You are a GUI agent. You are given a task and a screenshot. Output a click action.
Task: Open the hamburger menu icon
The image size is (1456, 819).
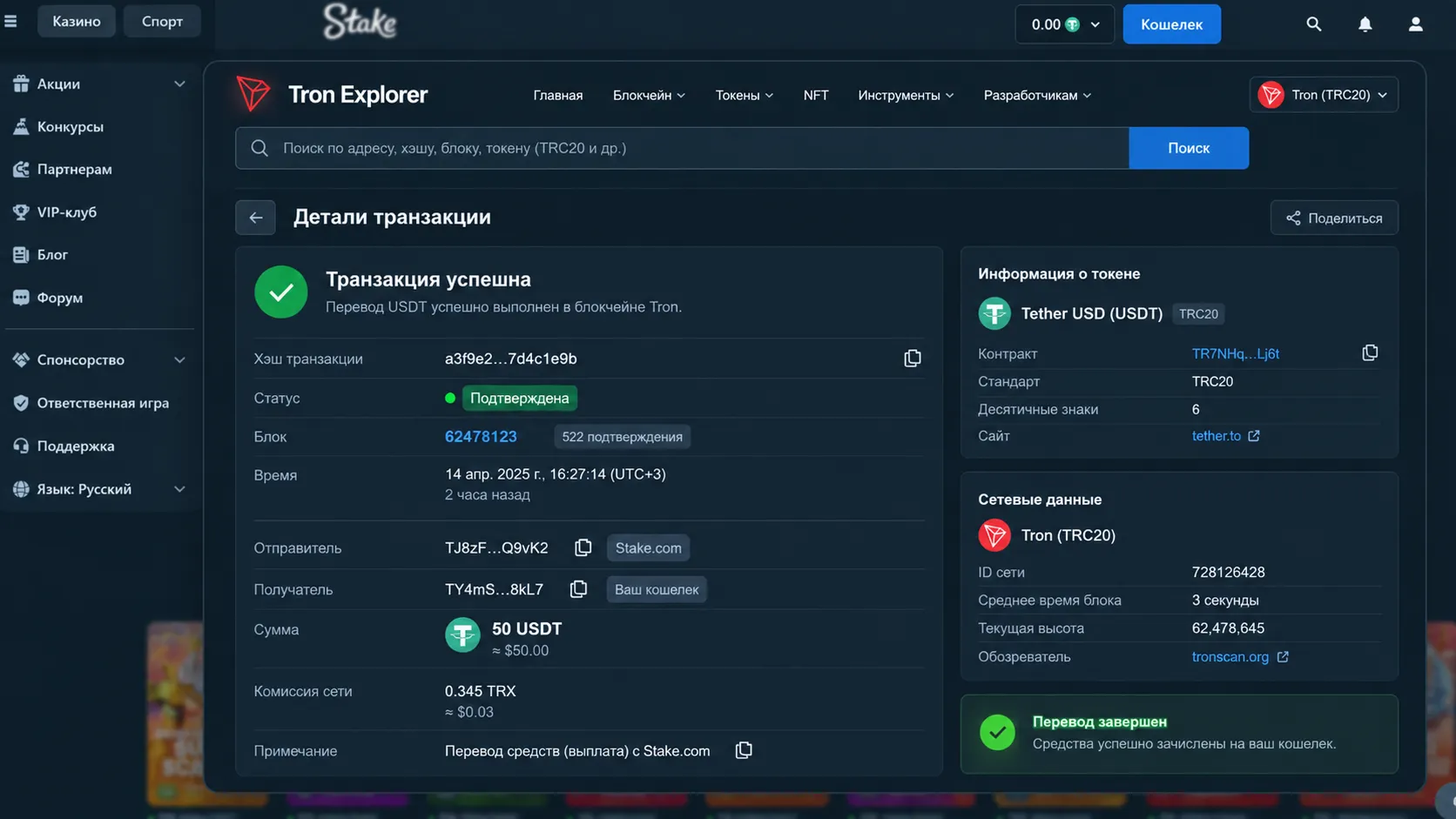[x=10, y=21]
